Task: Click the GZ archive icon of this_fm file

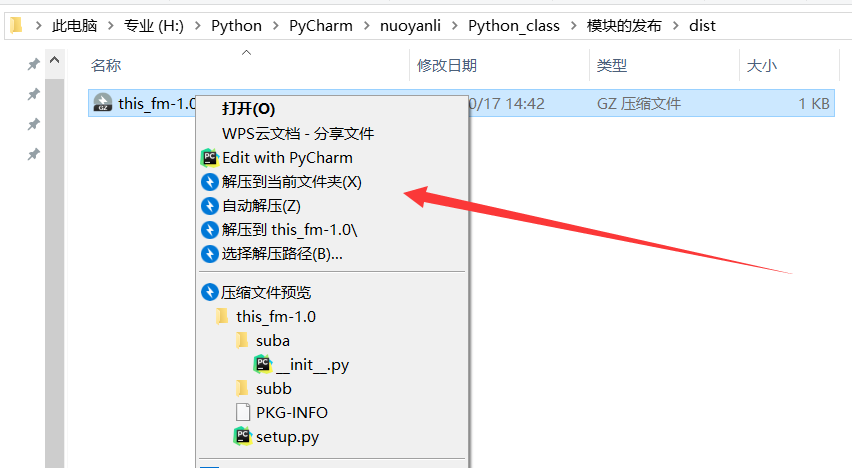Action: click(x=103, y=103)
